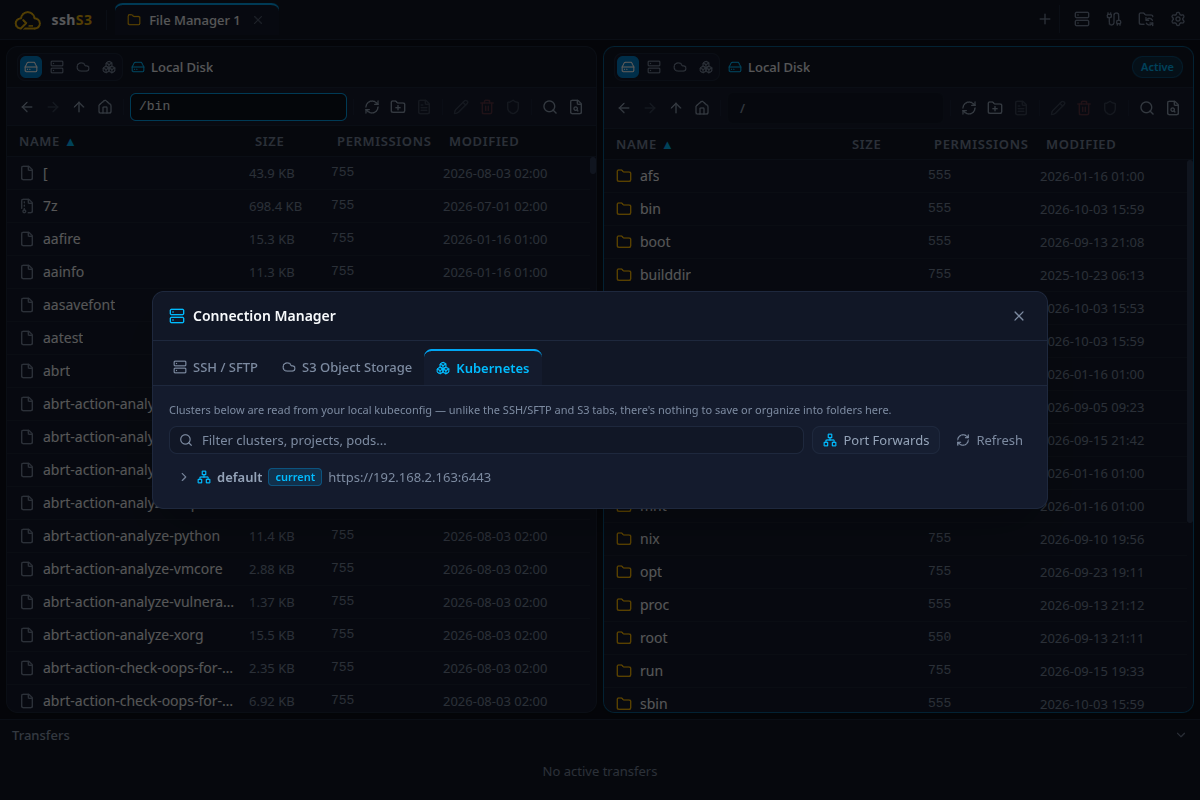The height and width of the screenshot is (800, 1200).
Task: Select abrt-action-analyze-xorg file
Action: 300,635
